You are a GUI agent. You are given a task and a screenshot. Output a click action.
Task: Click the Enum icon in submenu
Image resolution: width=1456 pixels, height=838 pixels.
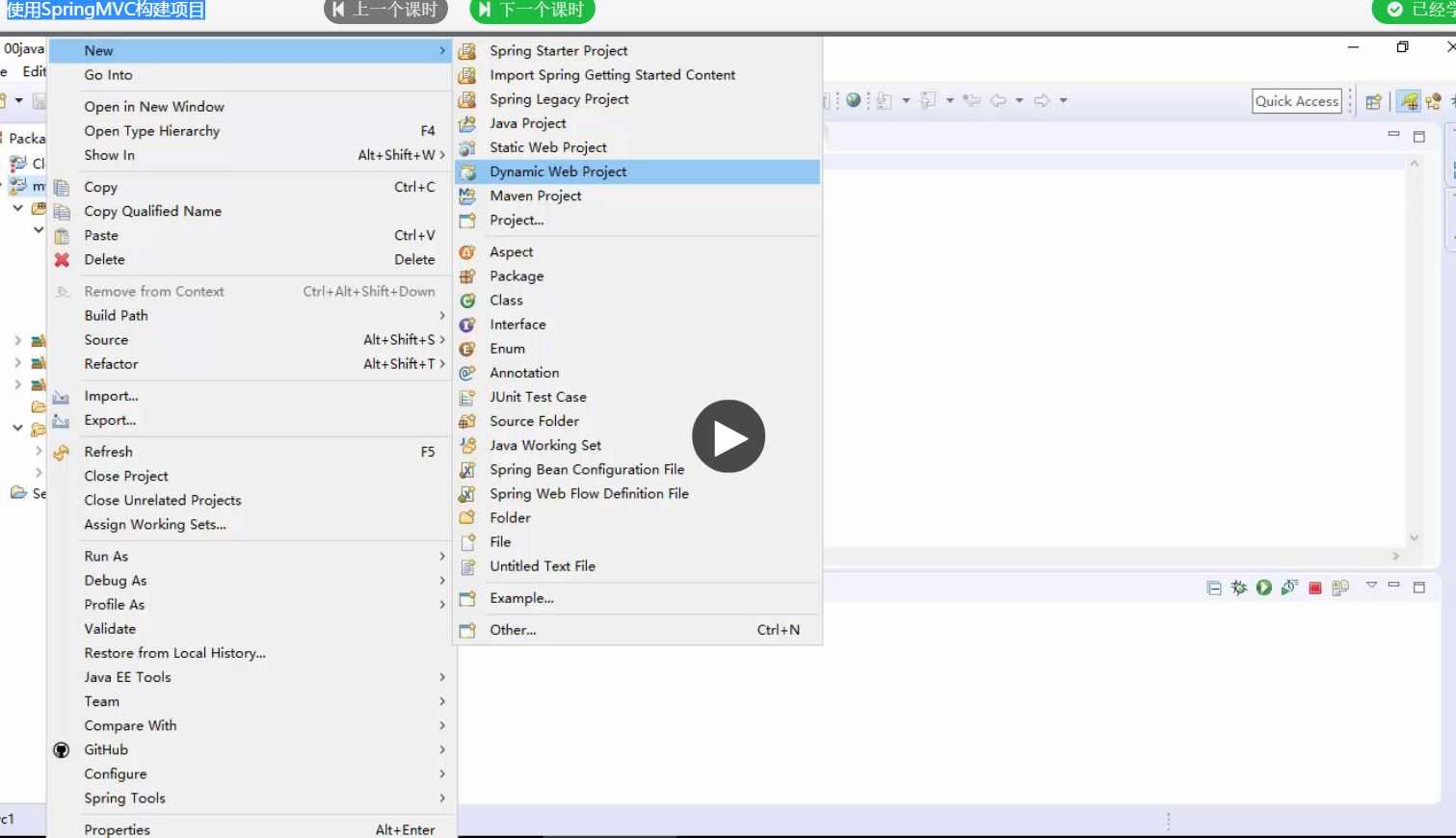coord(467,349)
